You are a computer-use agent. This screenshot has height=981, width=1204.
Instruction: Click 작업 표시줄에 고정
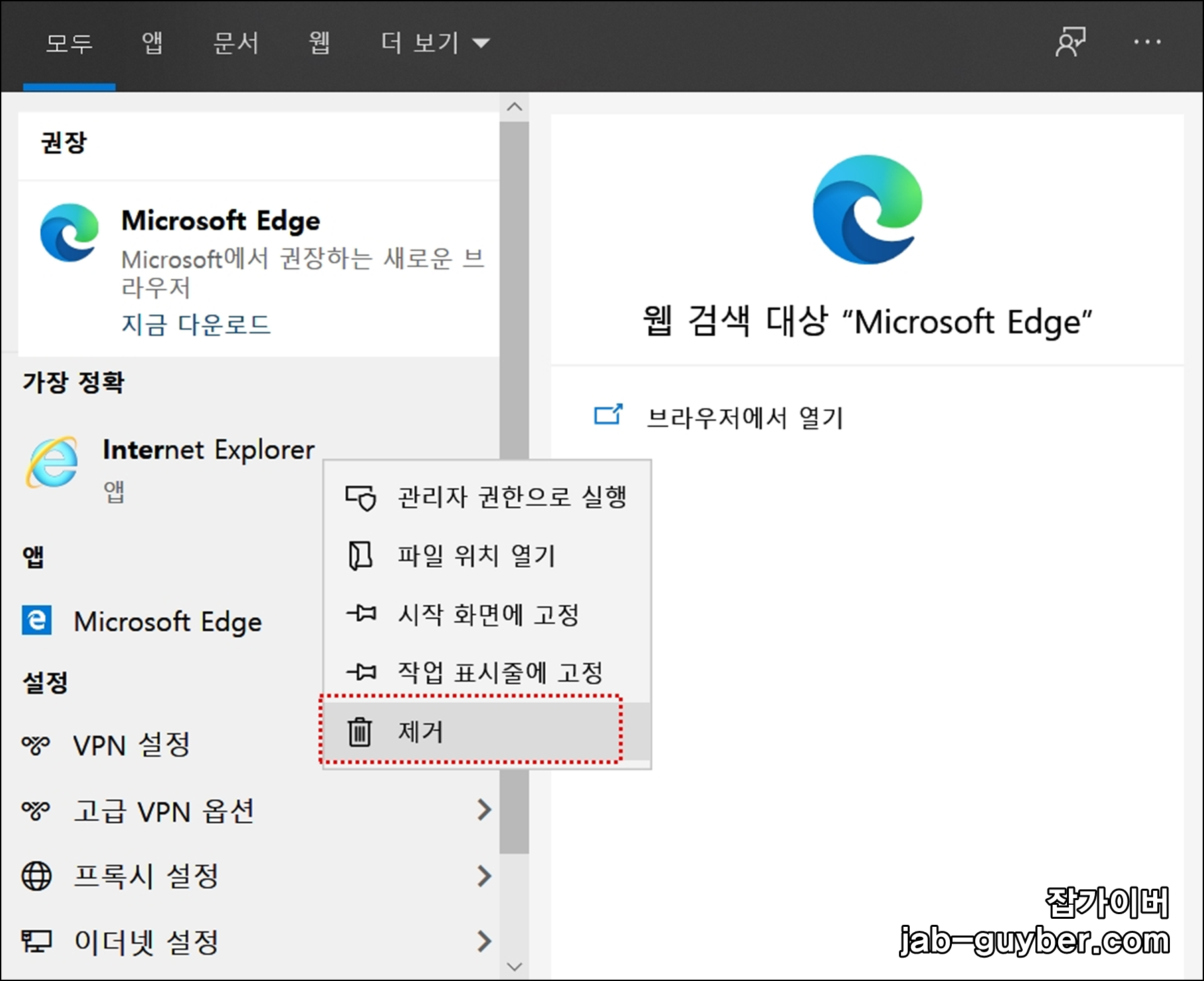tap(500, 673)
